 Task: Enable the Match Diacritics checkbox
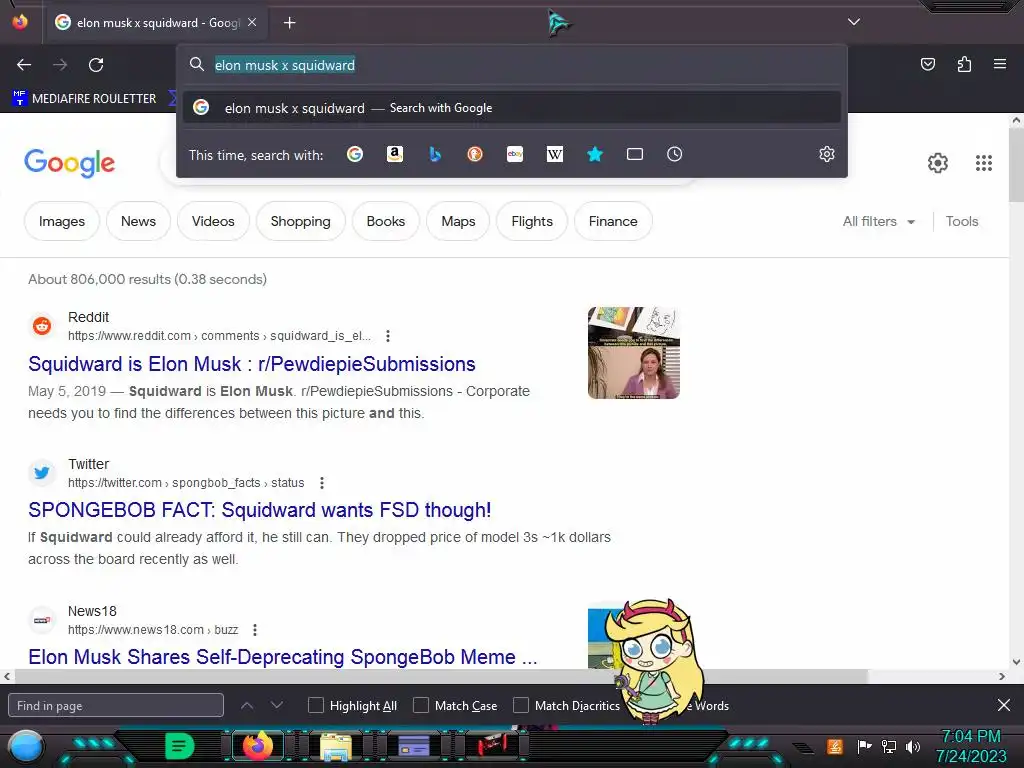click(x=521, y=705)
